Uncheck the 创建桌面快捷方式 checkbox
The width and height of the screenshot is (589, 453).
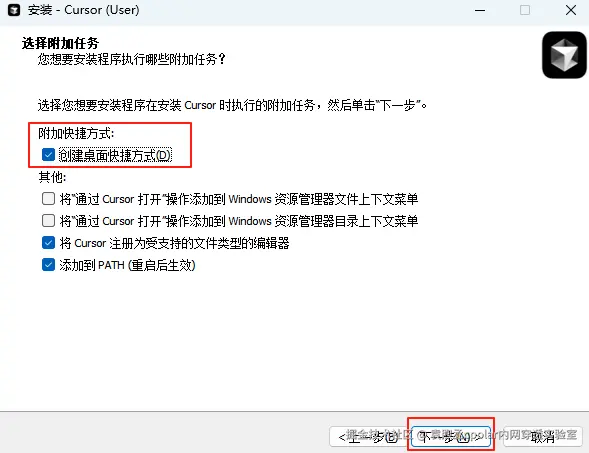pos(48,155)
